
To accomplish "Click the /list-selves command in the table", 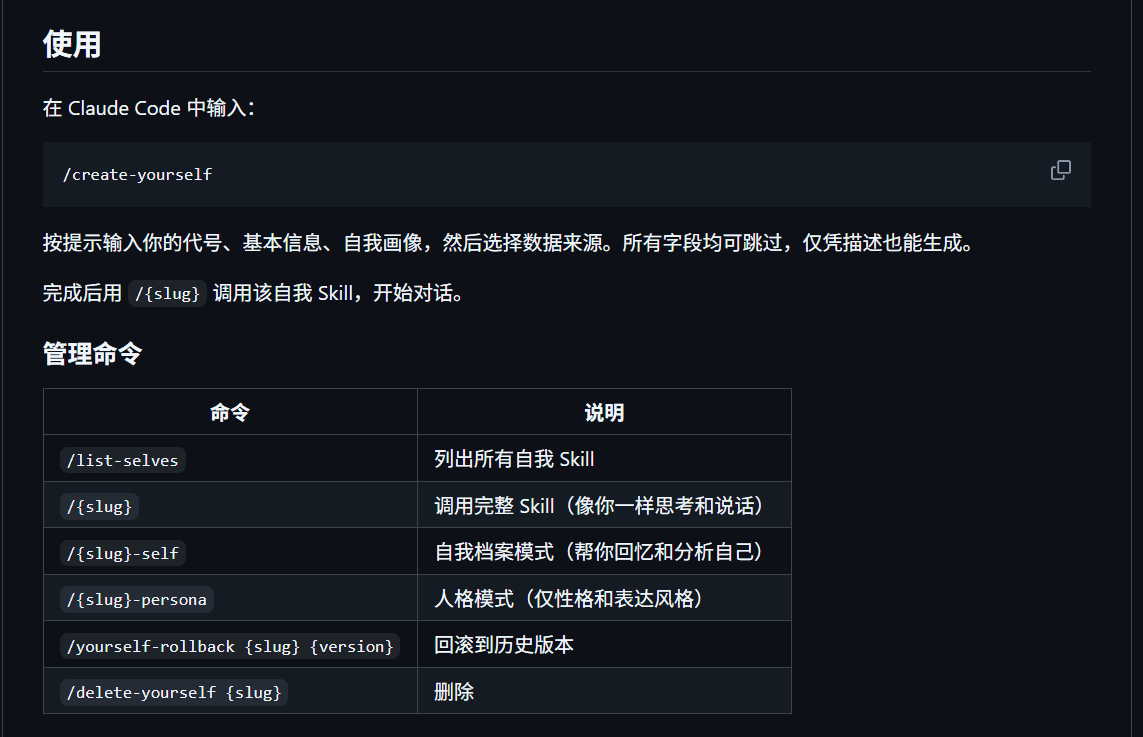I will [122, 460].
